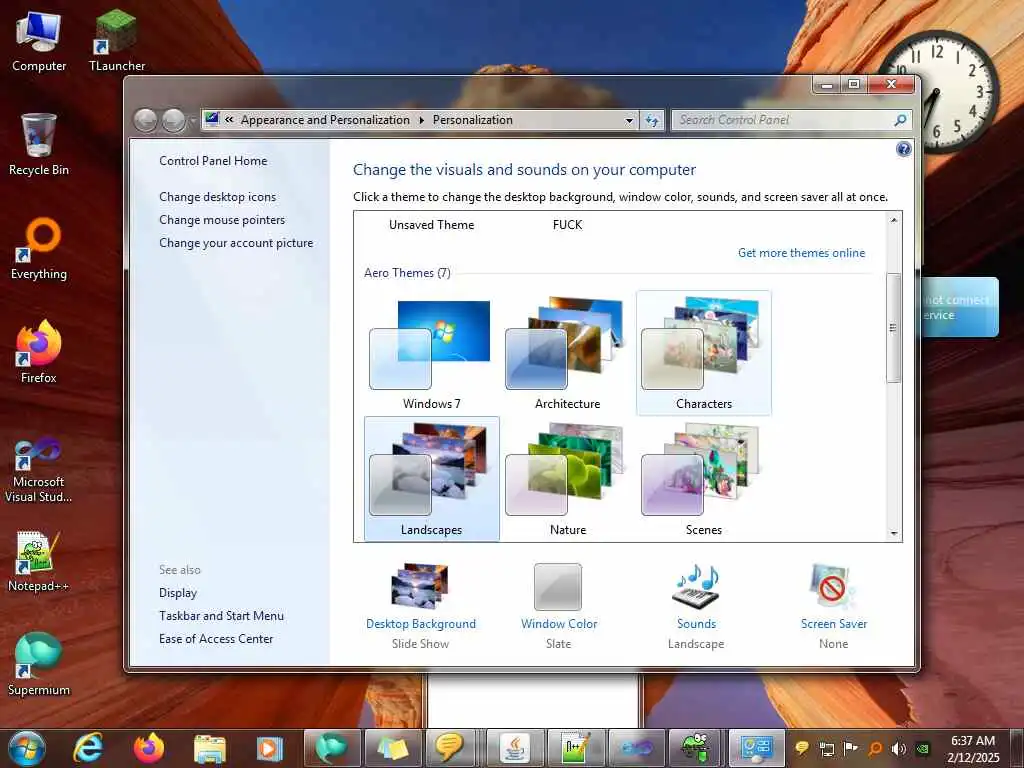This screenshot has width=1024, height=768.
Task: Click theme list scroll up arrow
Action: pos(894,220)
